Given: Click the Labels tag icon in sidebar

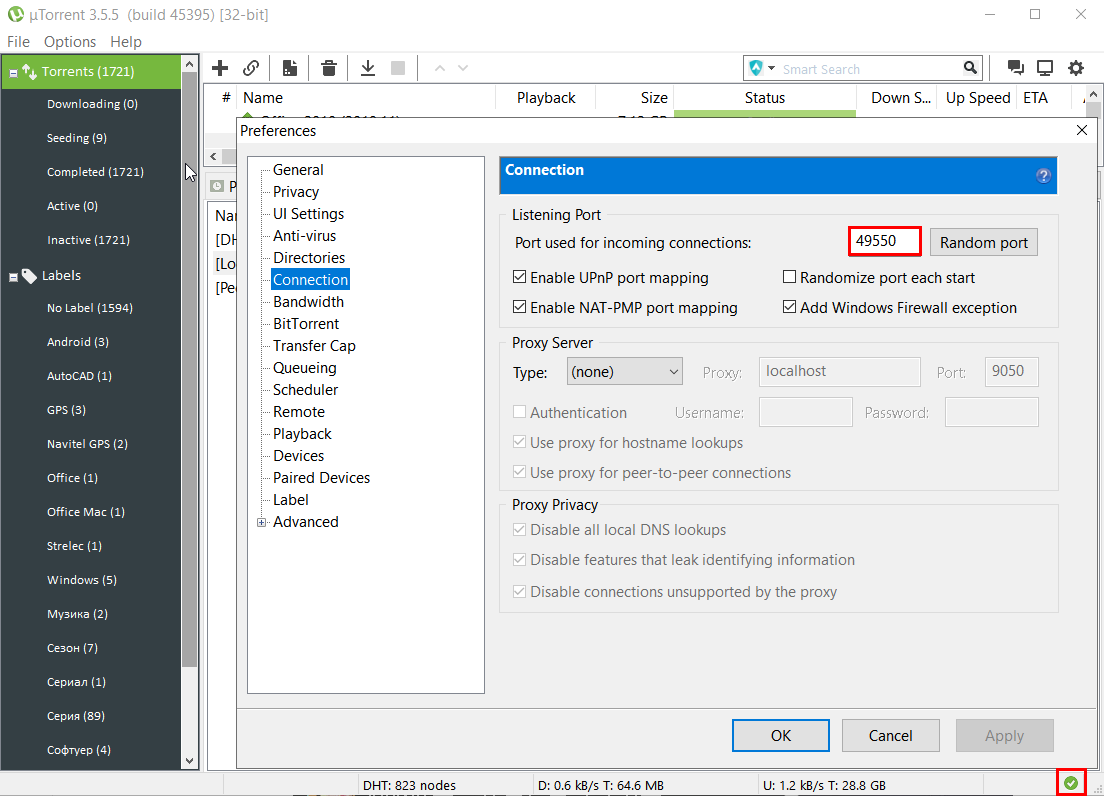Looking at the screenshot, I should [x=29, y=276].
